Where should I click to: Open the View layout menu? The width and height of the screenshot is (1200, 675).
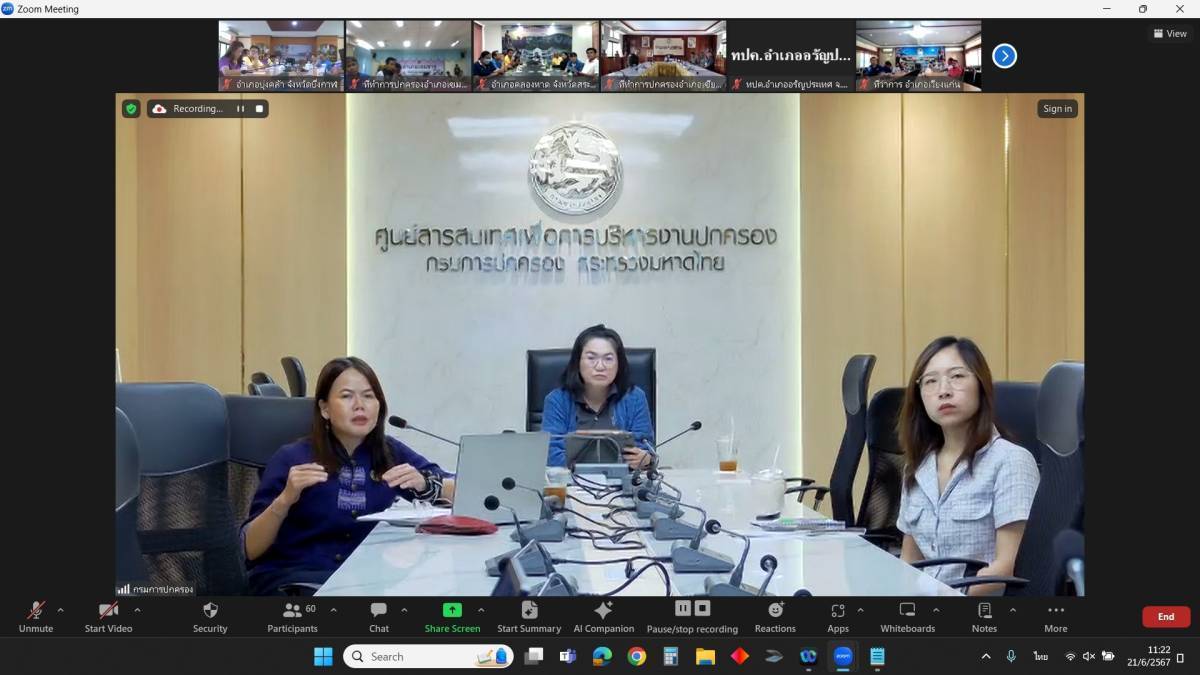[1170, 33]
